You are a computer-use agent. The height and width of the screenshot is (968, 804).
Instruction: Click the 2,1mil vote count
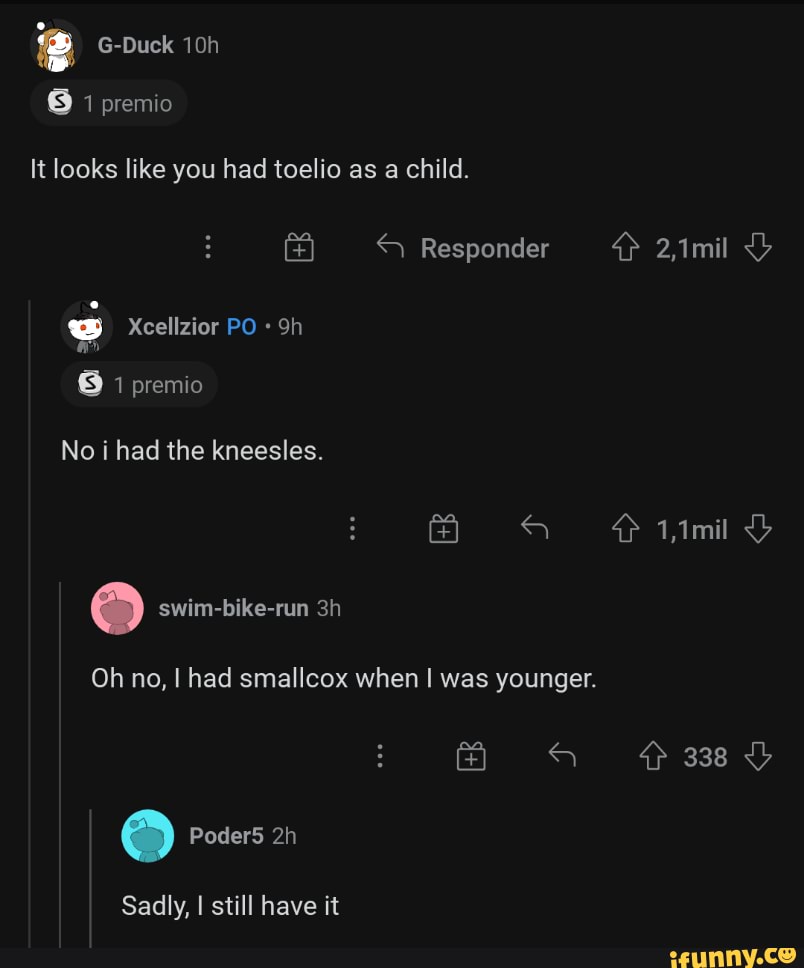(x=692, y=248)
